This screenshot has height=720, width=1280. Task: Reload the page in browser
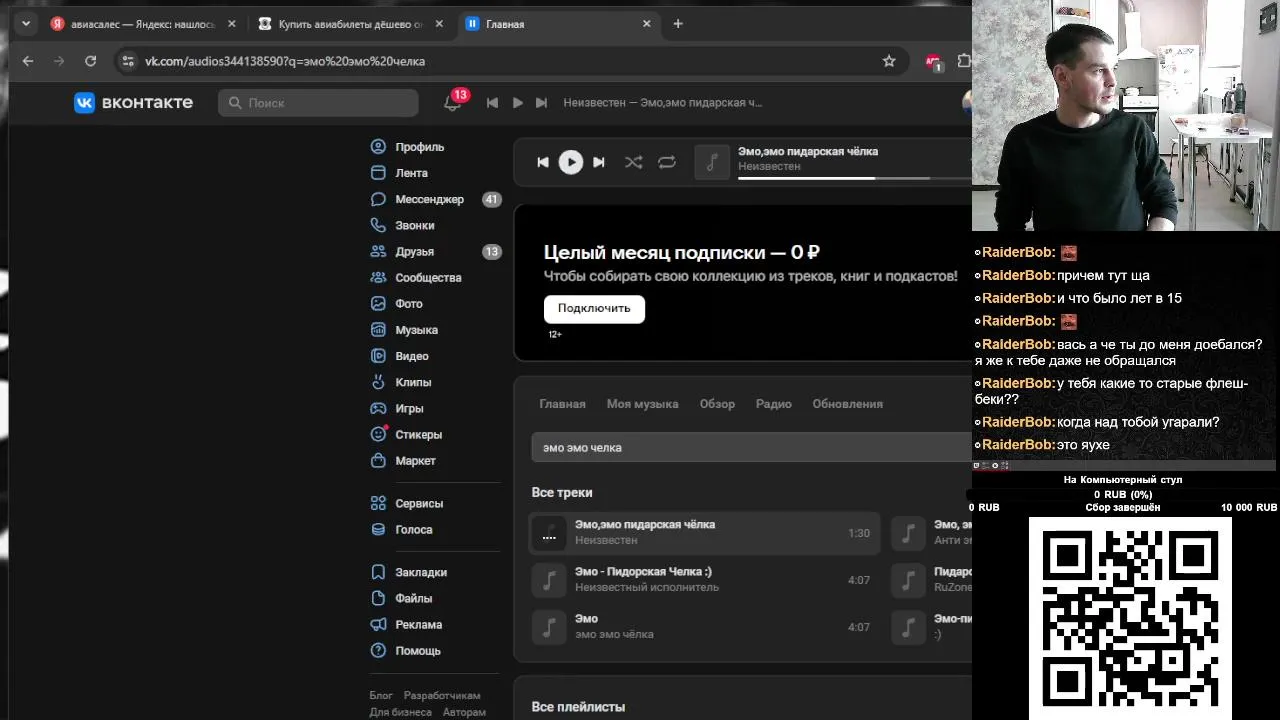coord(90,61)
